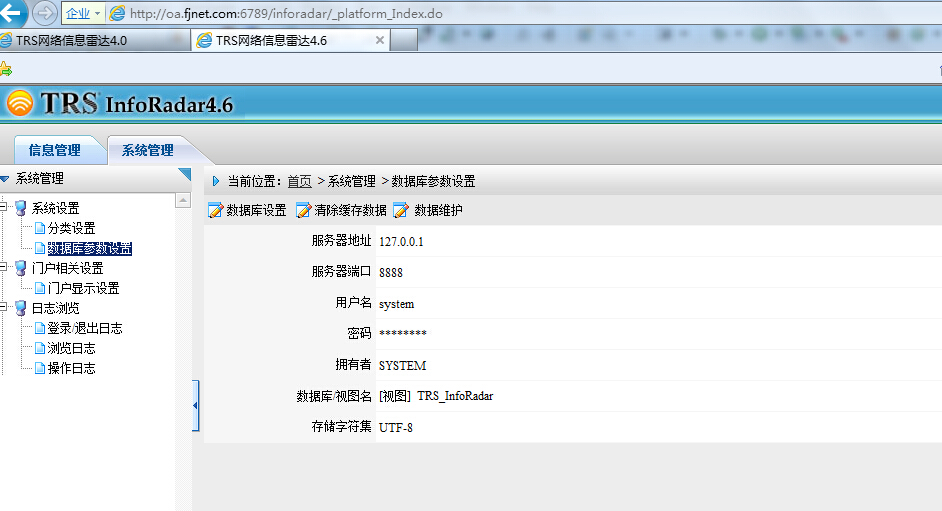Viewport: 942px width, 511px height.
Task: Open a new blank browser tab
Action: pos(404,40)
